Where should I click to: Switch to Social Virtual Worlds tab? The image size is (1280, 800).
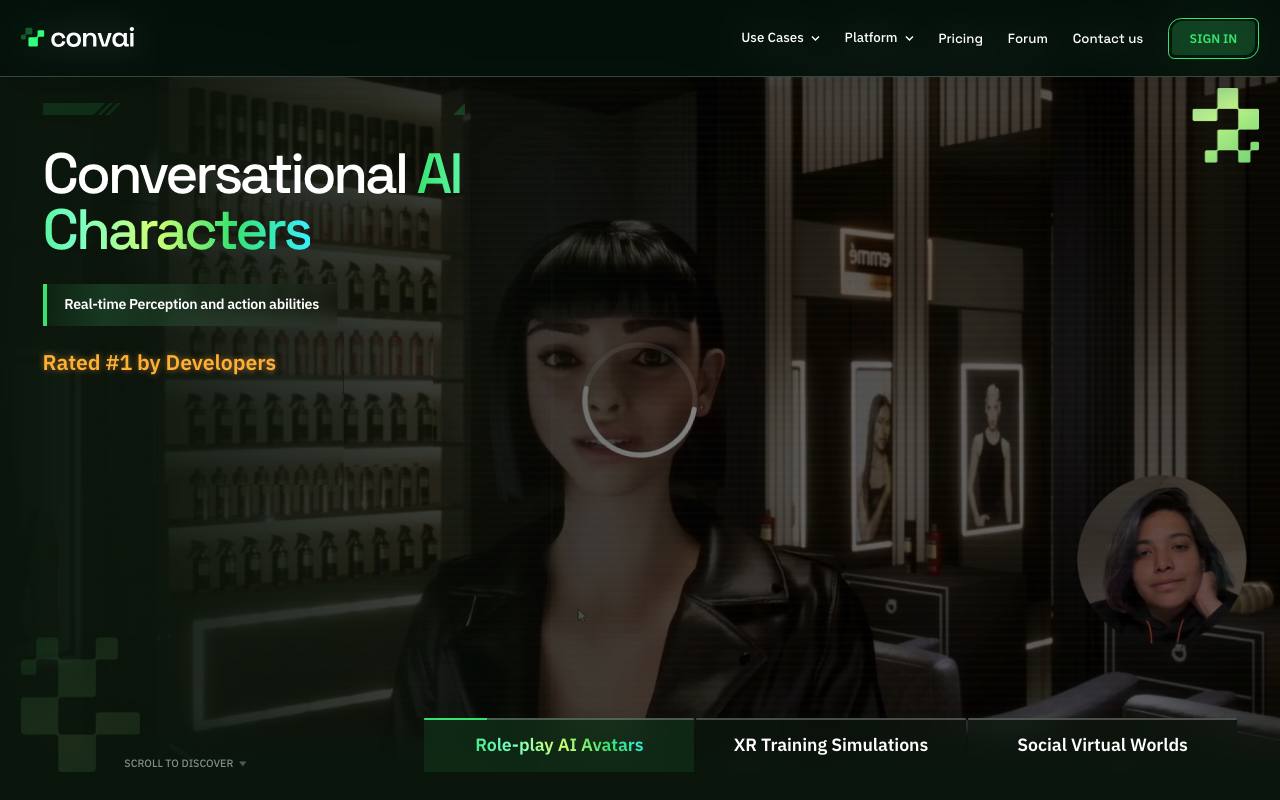pyautogui.click(x=1102, y=745)
